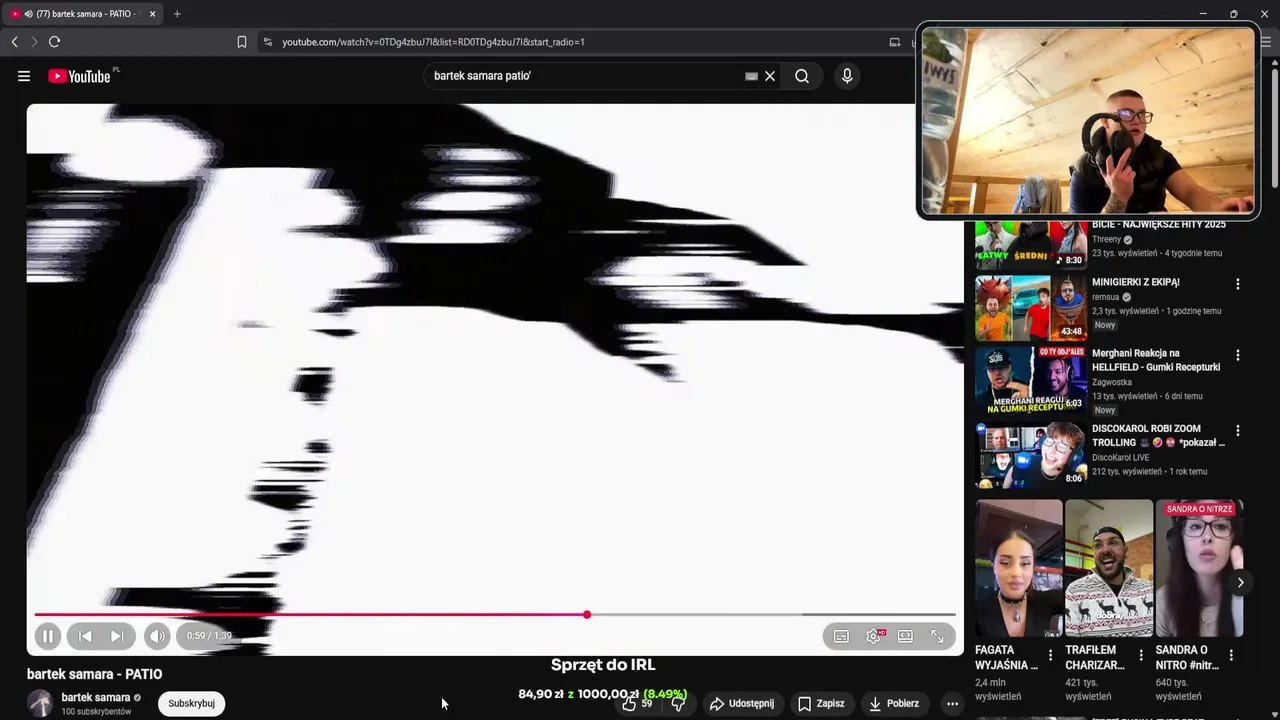Clear the search box with the X
The width and height of the screenshot is (1280, 720).
(770, 76)
